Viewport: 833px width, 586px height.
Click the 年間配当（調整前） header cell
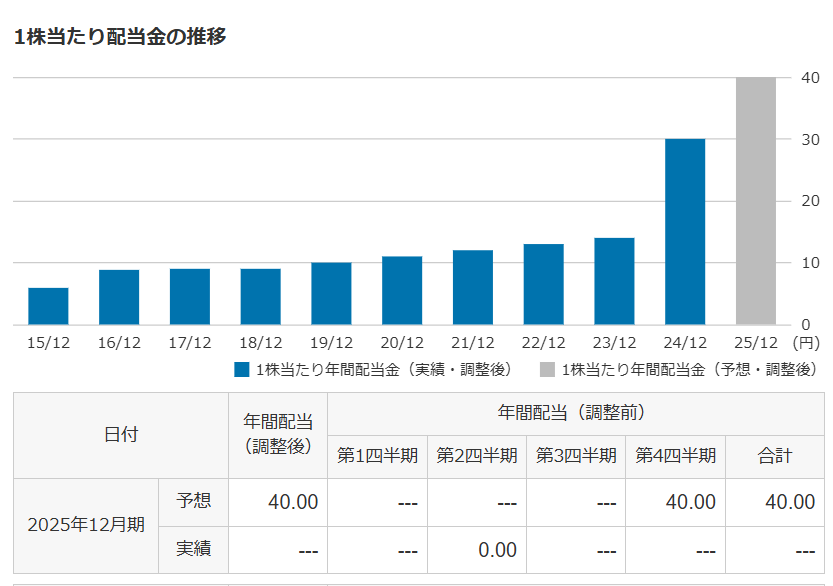[575, 411]
